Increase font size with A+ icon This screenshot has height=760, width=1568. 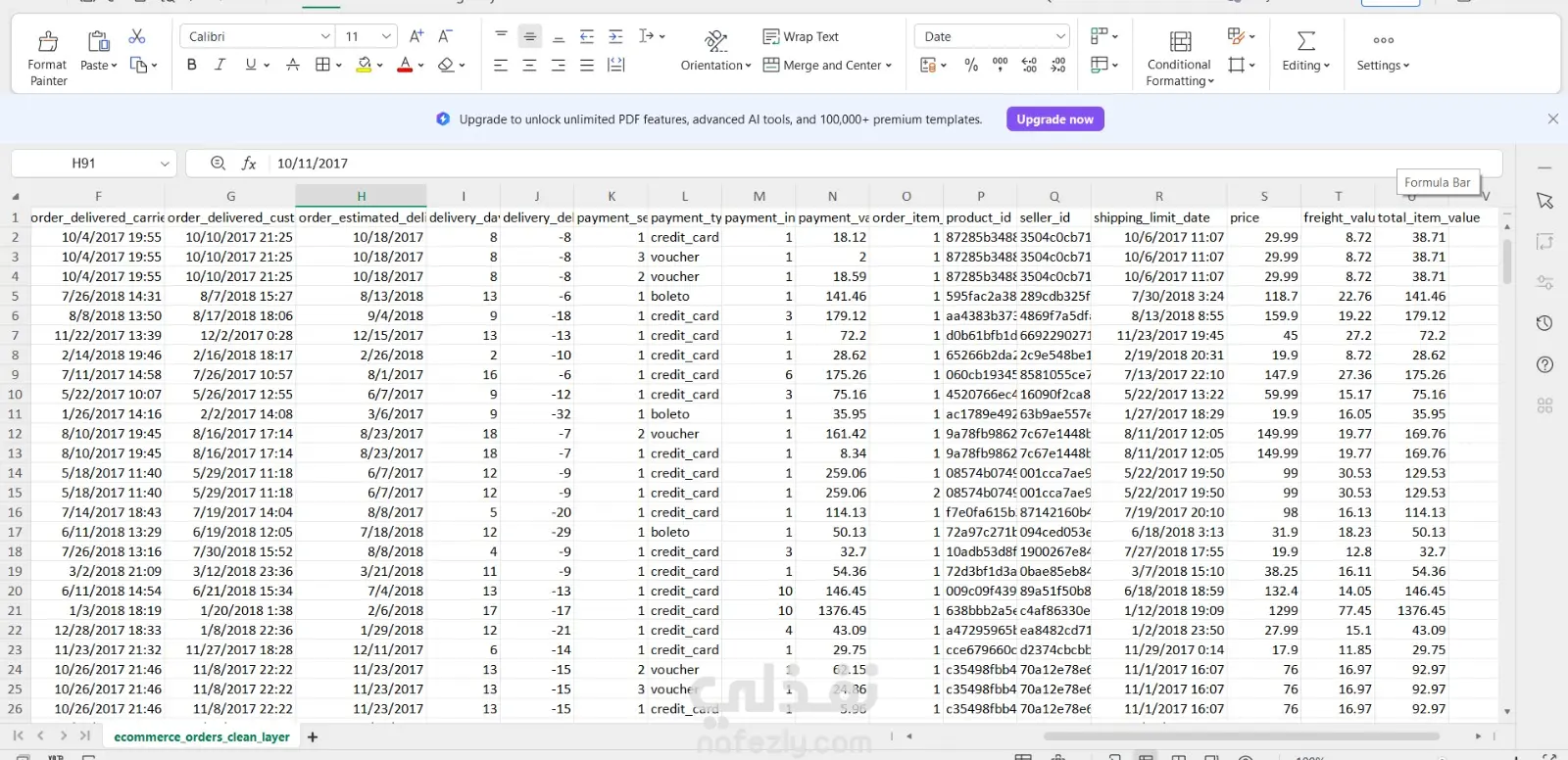tap(416, 36)
